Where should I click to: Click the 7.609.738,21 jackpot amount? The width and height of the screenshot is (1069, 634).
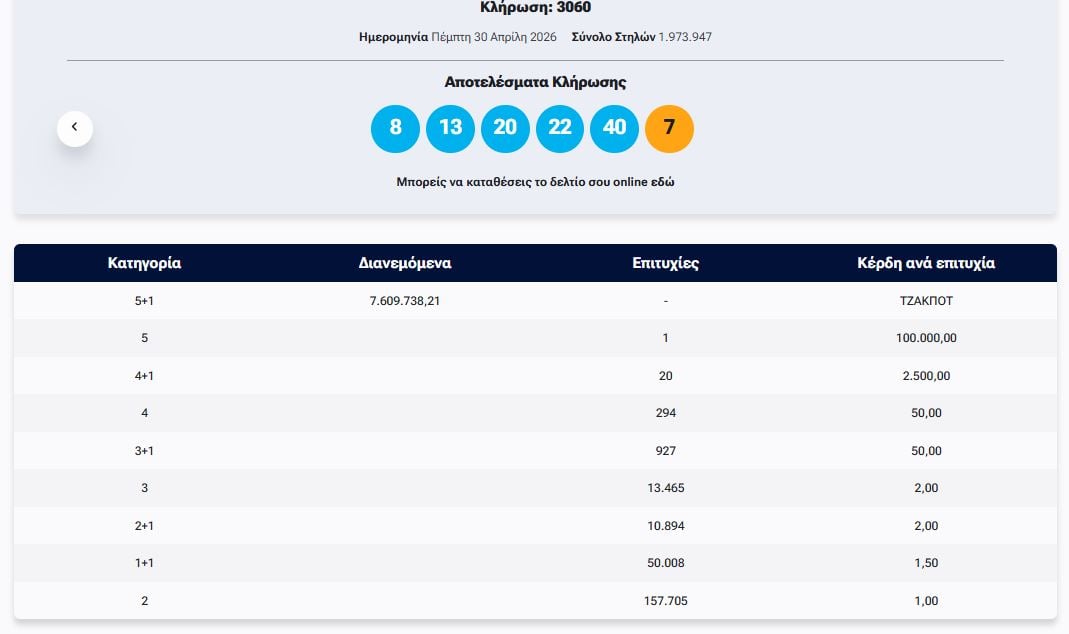405,301
